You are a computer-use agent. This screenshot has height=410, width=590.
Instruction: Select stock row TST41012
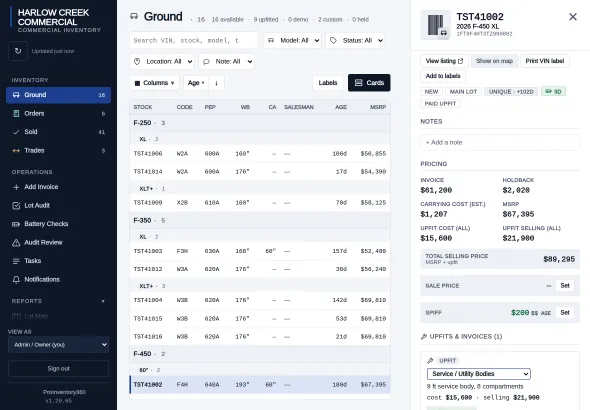[x=260, y=269]
